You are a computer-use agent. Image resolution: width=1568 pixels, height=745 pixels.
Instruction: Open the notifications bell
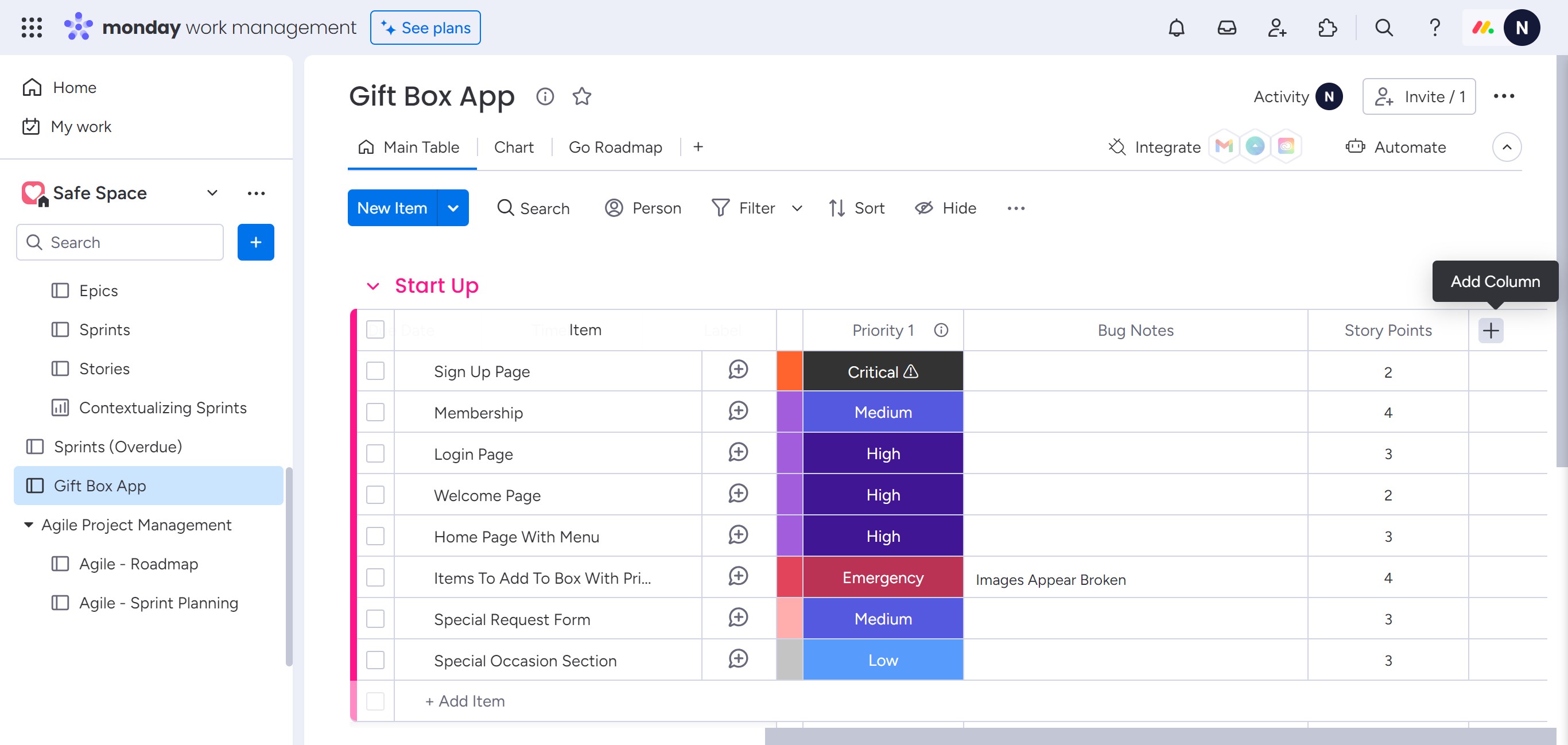click(x=1176, y=28)
